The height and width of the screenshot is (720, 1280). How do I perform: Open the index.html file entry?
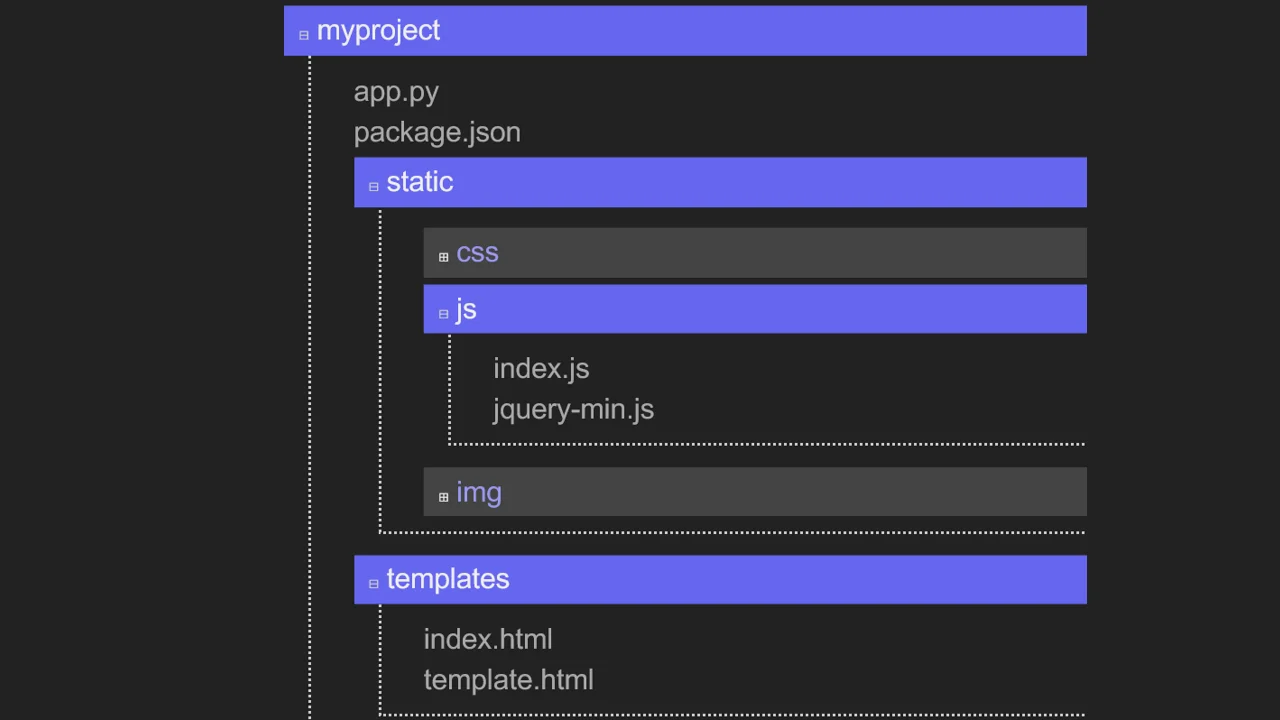pyautogui.click(x=488, y=639)
